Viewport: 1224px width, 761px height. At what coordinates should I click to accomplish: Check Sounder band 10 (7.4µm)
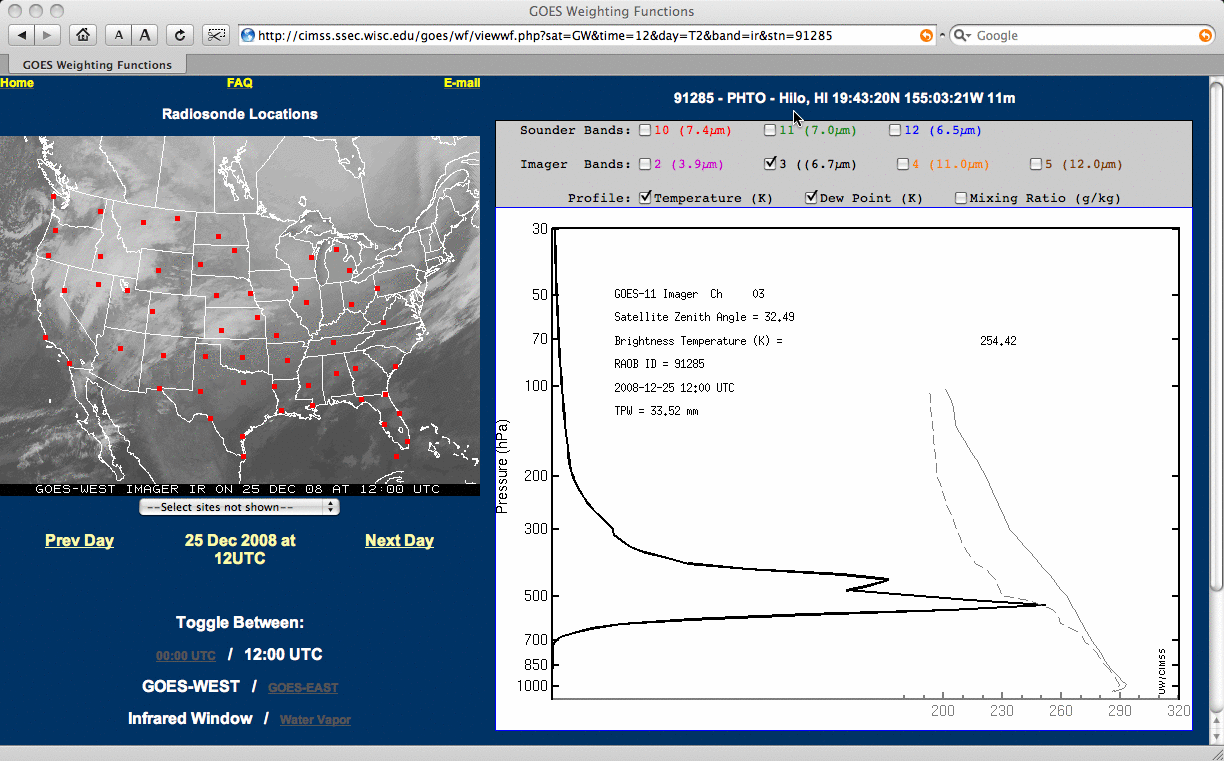[645, 130]
